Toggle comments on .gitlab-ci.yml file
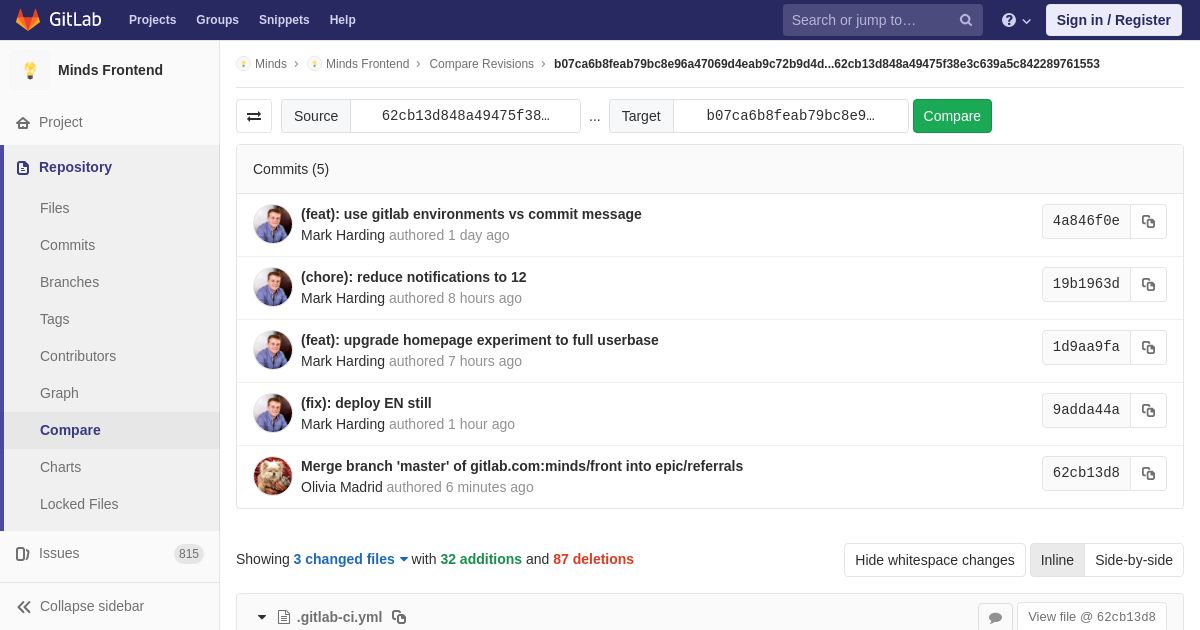Image resolution: width=1200 pixels, height=630 pixels. (x=995, y=617)
